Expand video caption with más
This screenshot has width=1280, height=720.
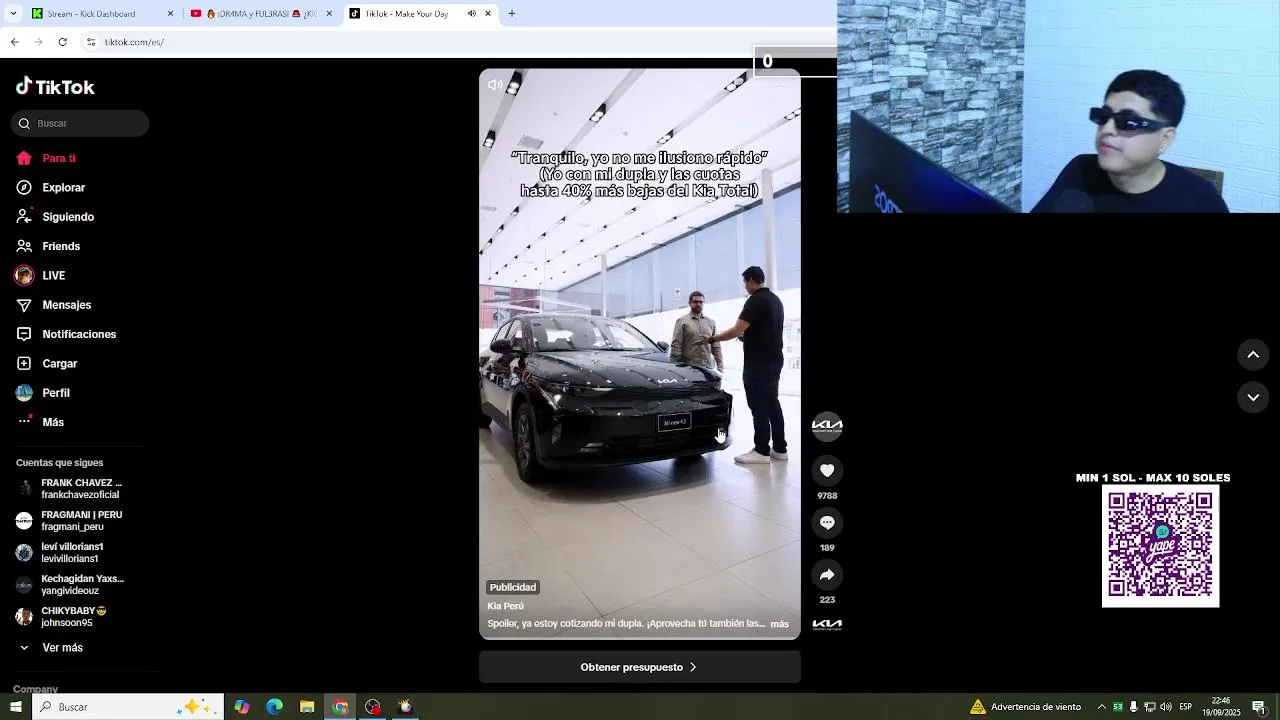(779, 624)
